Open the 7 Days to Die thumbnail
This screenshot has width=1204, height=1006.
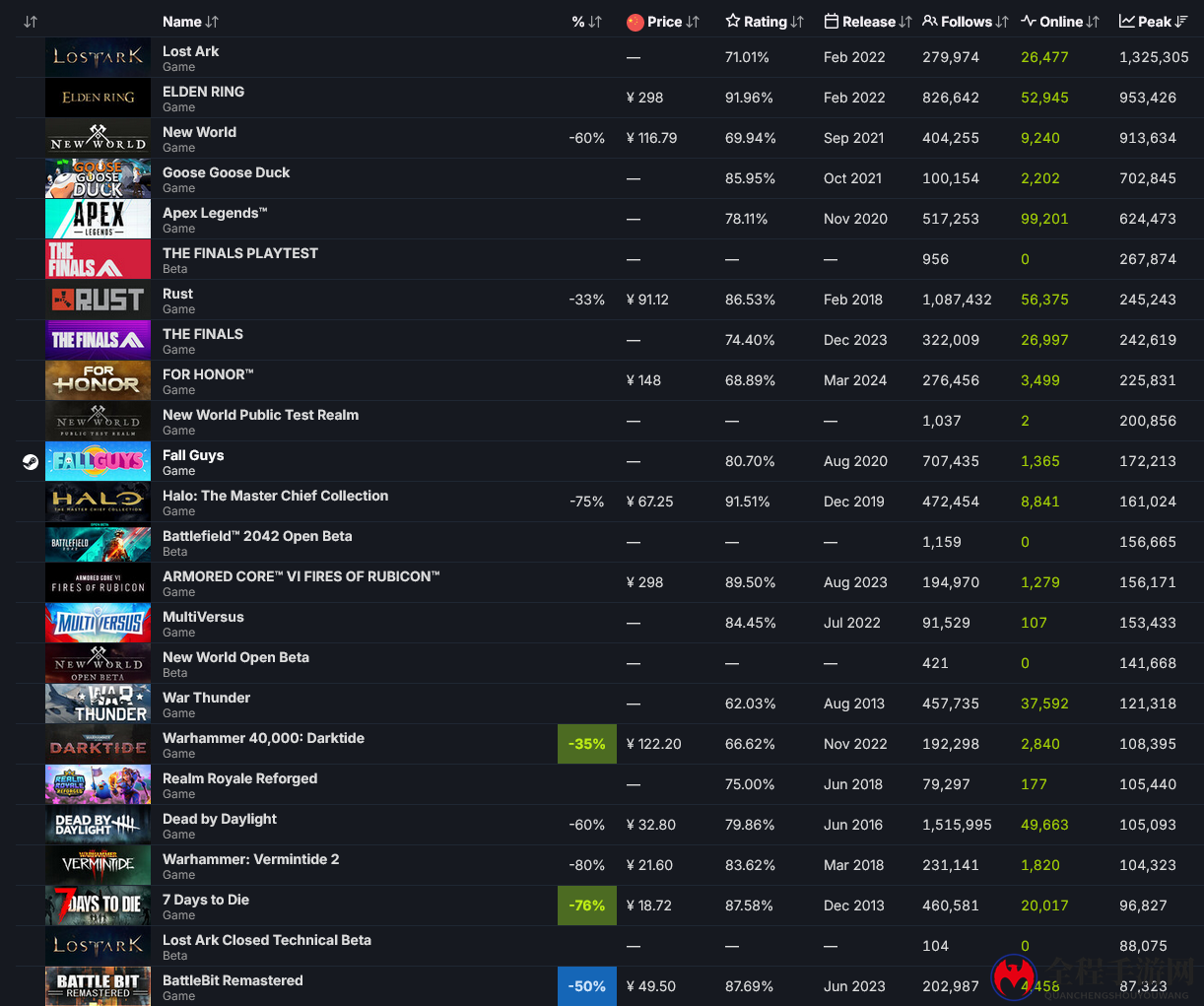point(98,905)
